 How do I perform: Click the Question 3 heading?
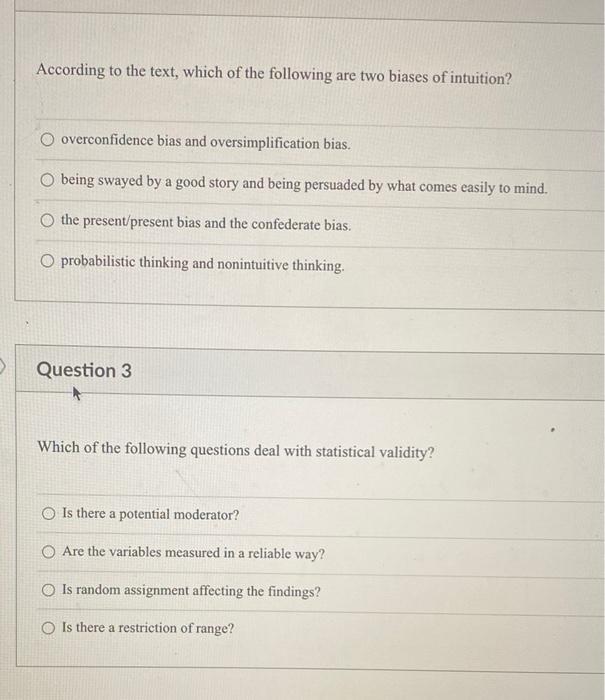(x=84, y=370)
